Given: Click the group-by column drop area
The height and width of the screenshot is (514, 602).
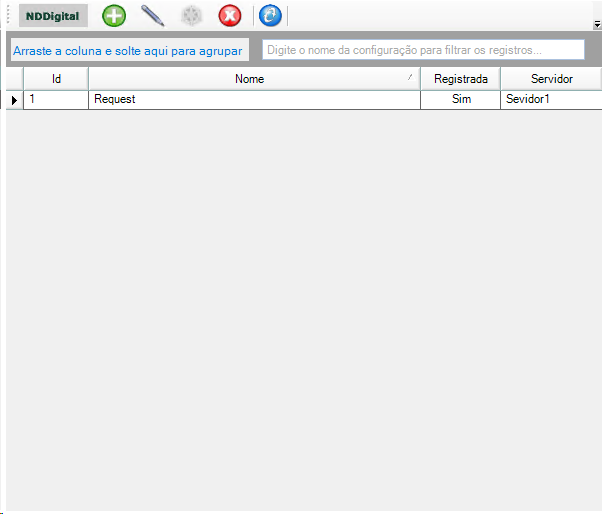Looking at the screenshot, I should click(130, 50).
